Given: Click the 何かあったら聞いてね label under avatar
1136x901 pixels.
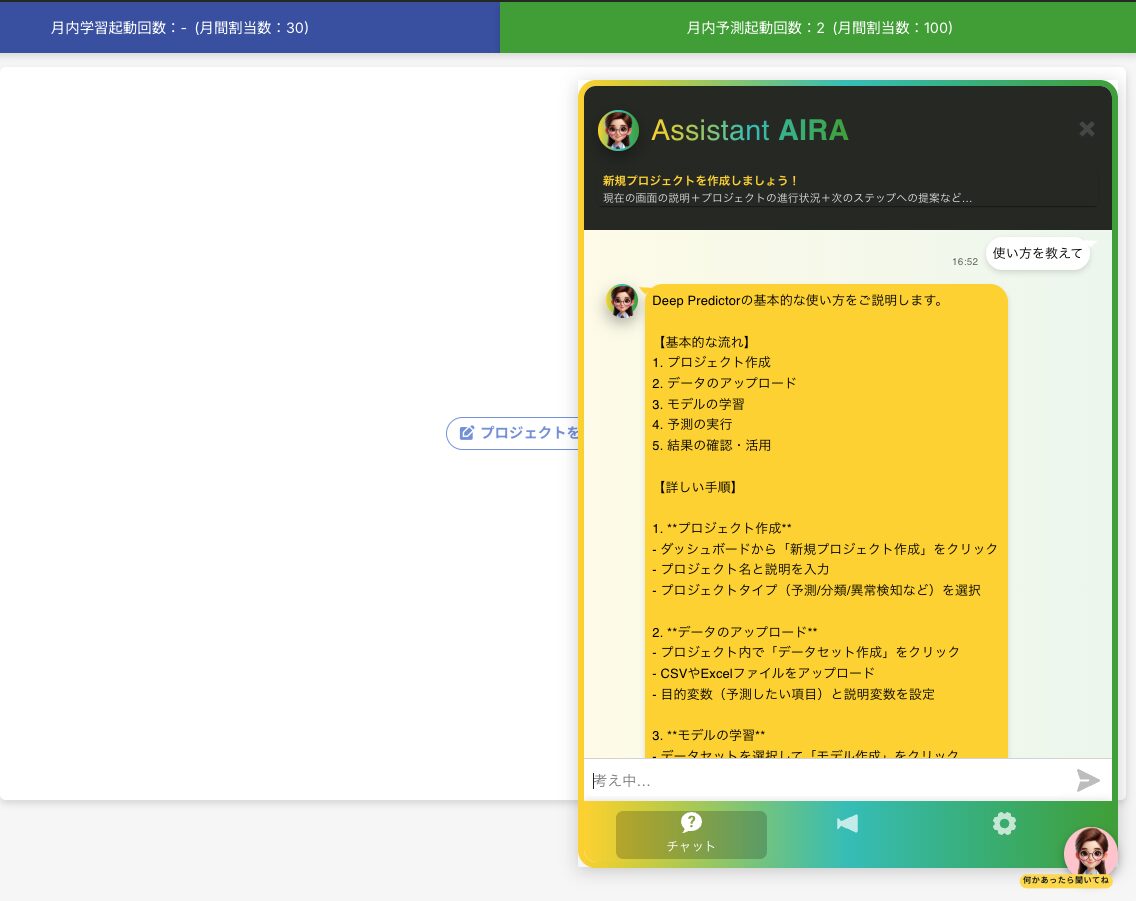Looking at the screenshot, I should [1066, 881].
